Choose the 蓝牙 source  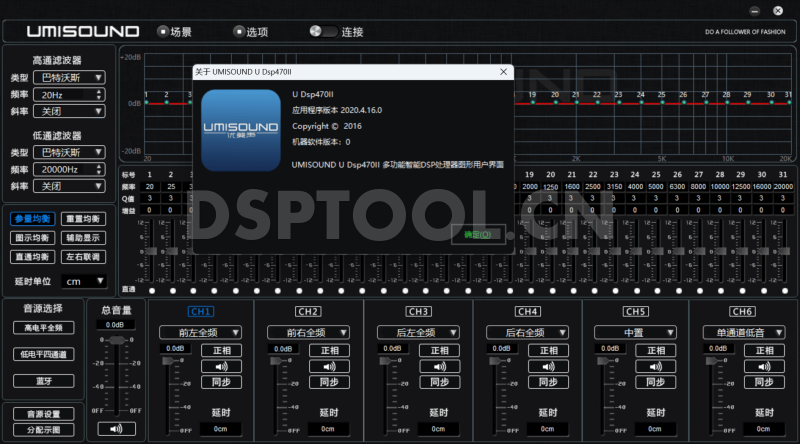[44, 381]
